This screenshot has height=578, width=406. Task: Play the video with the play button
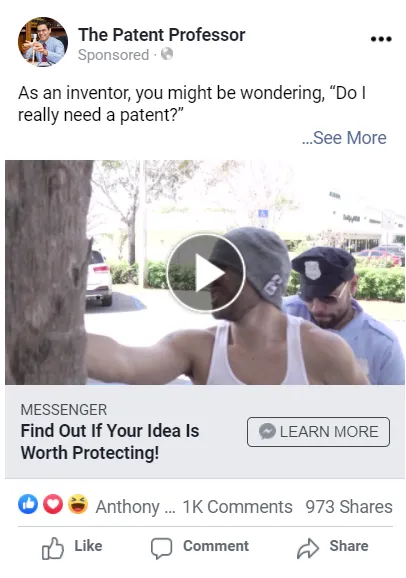pos(206,273)
